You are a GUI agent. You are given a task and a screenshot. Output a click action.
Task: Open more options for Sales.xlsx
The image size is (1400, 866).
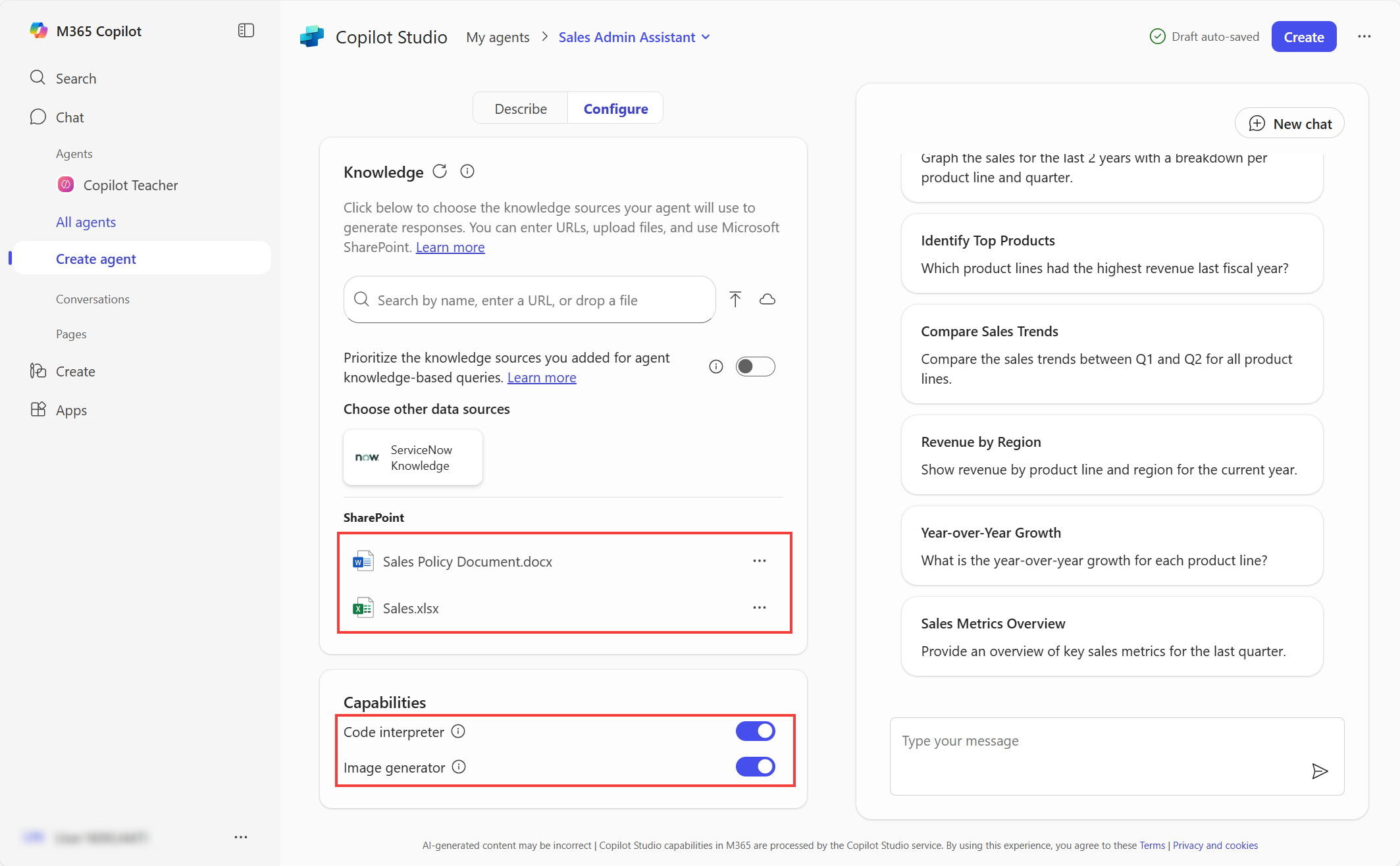(x=759, y=607)
